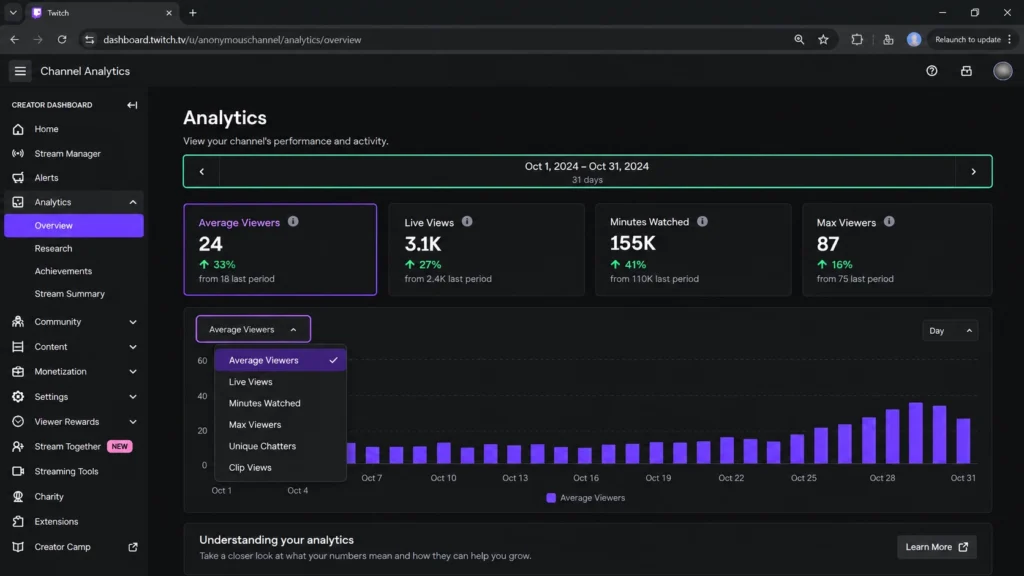Click the Oct 31 chart bar
The image size is (1024, 576).
pos(963,441)
